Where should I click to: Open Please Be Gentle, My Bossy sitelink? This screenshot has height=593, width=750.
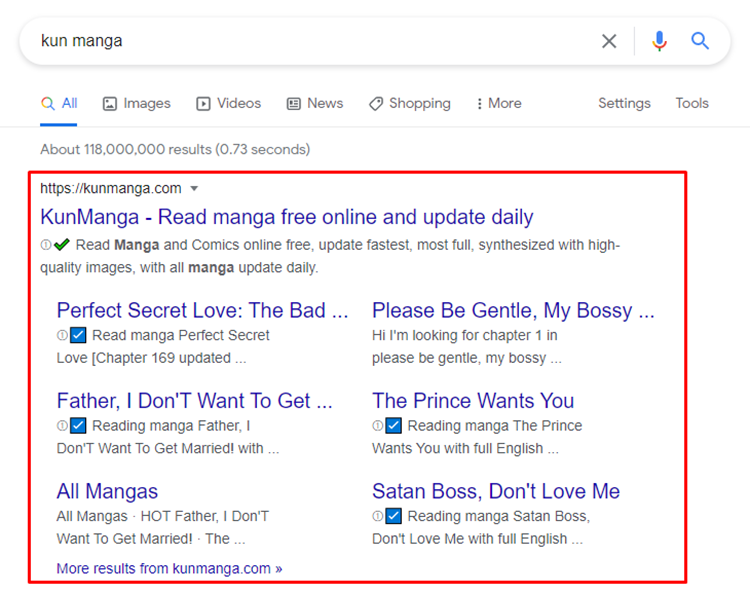[513, 310]
